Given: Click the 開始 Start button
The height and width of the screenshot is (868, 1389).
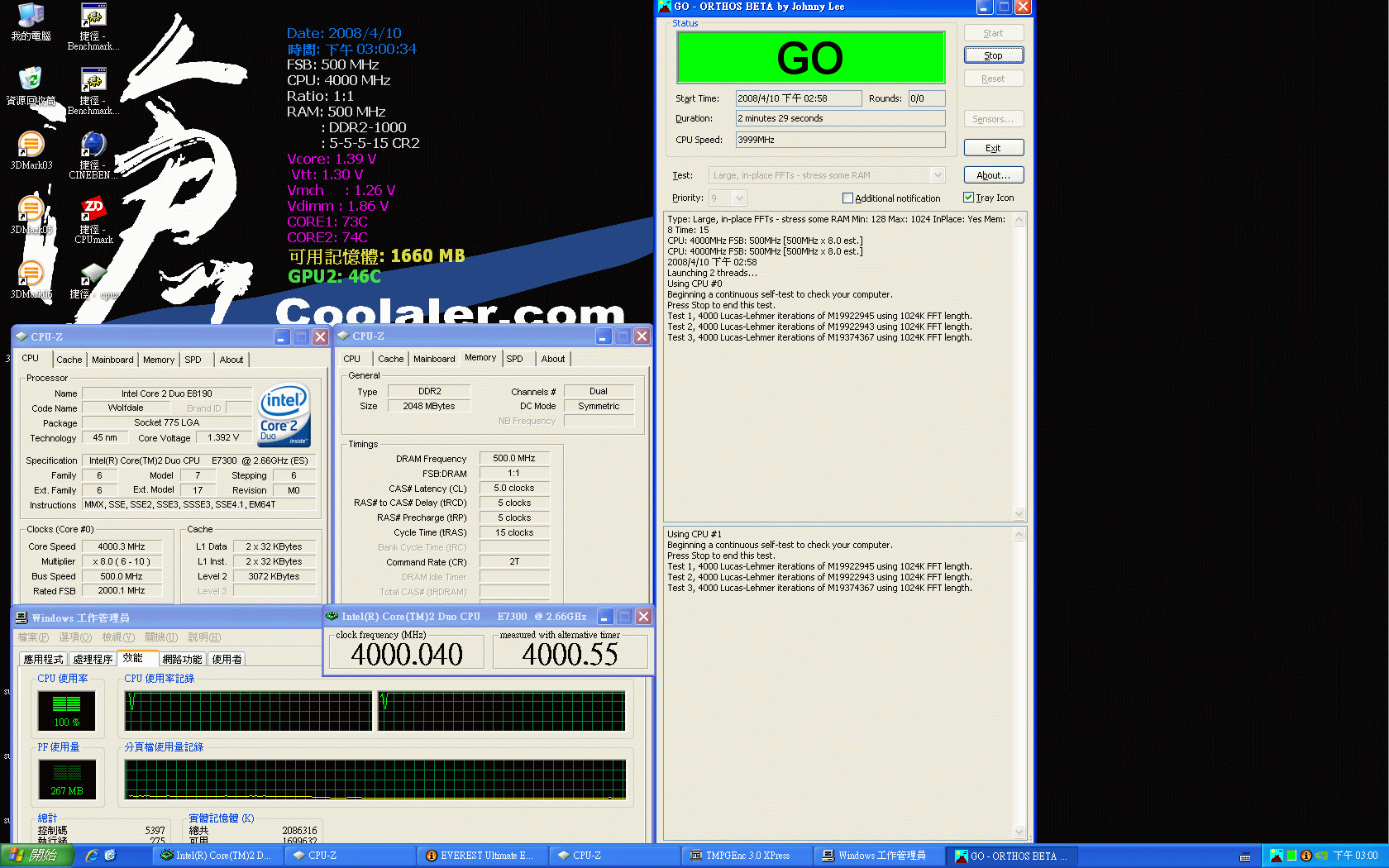Looking at the screenshot, I should [37, 856].
